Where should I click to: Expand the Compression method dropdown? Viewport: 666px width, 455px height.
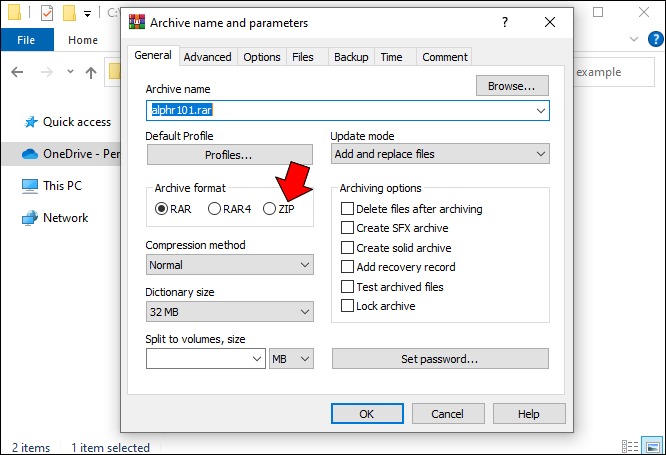click(x=230, y=266)
